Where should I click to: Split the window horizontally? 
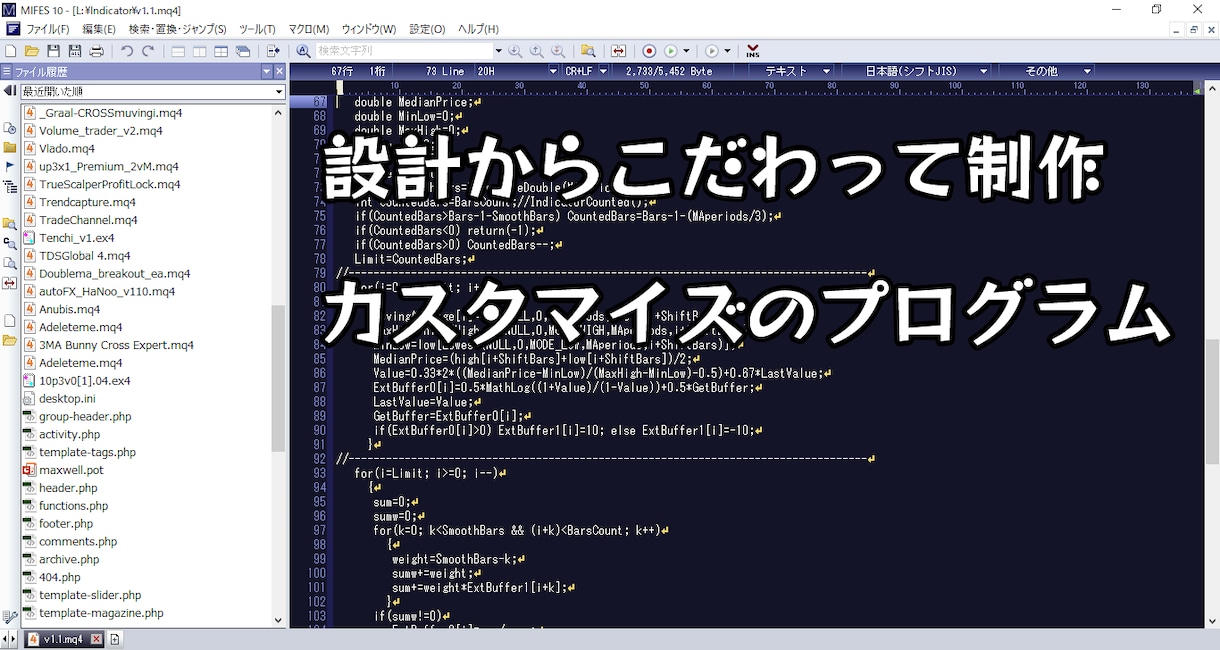tap(178, 51)
